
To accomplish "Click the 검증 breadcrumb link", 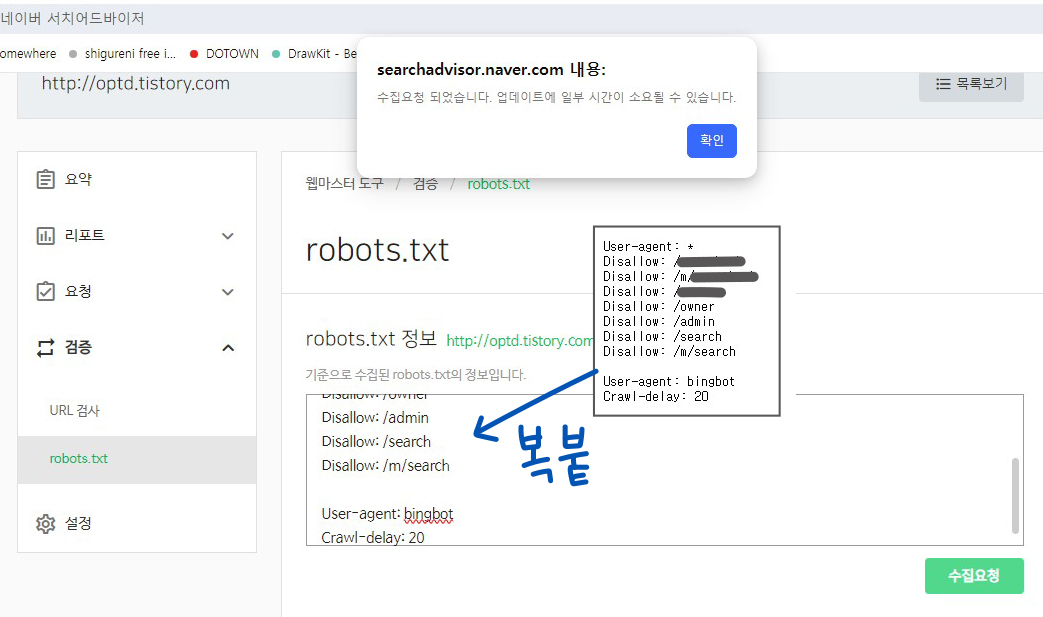I will [425, 184].
